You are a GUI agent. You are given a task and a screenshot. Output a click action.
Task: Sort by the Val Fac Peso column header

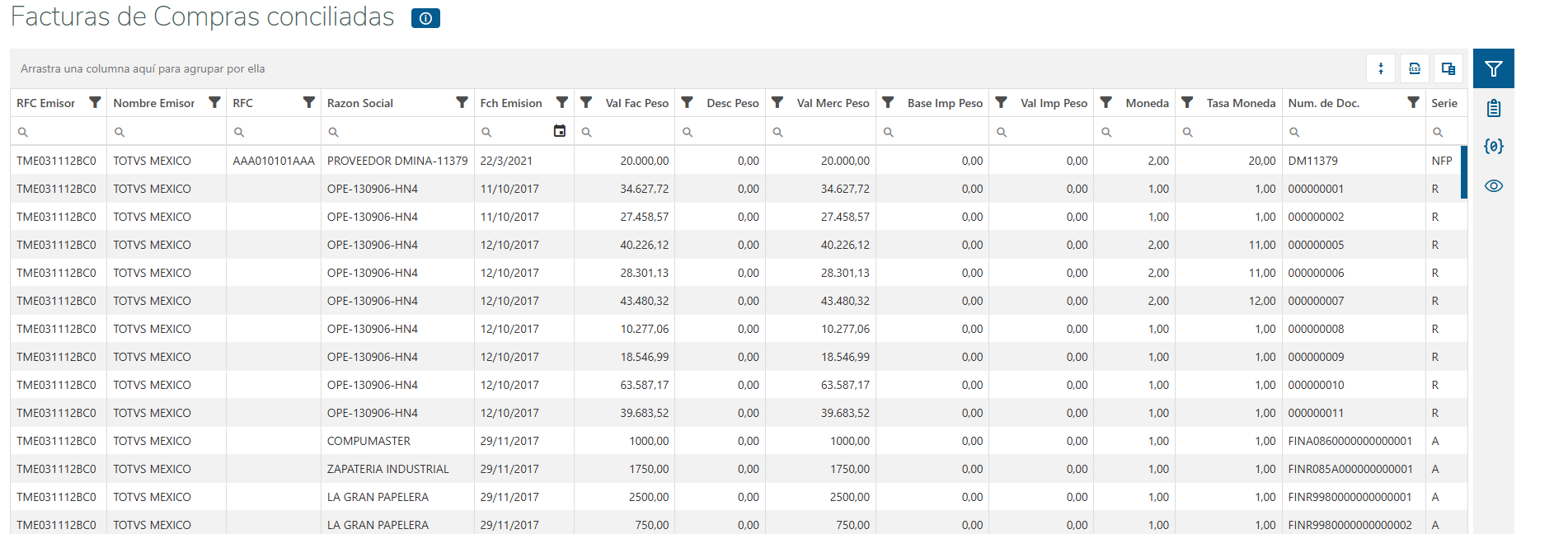click(636, 103)
